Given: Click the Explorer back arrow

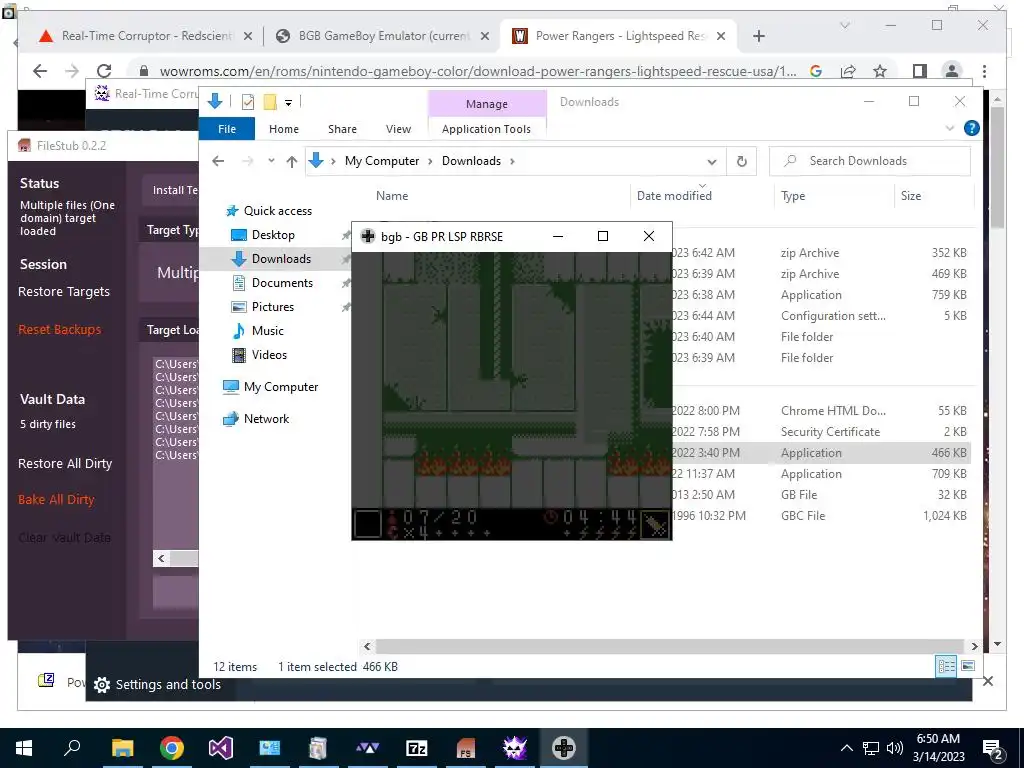Looking at the screenshot, I should (218, 161).
